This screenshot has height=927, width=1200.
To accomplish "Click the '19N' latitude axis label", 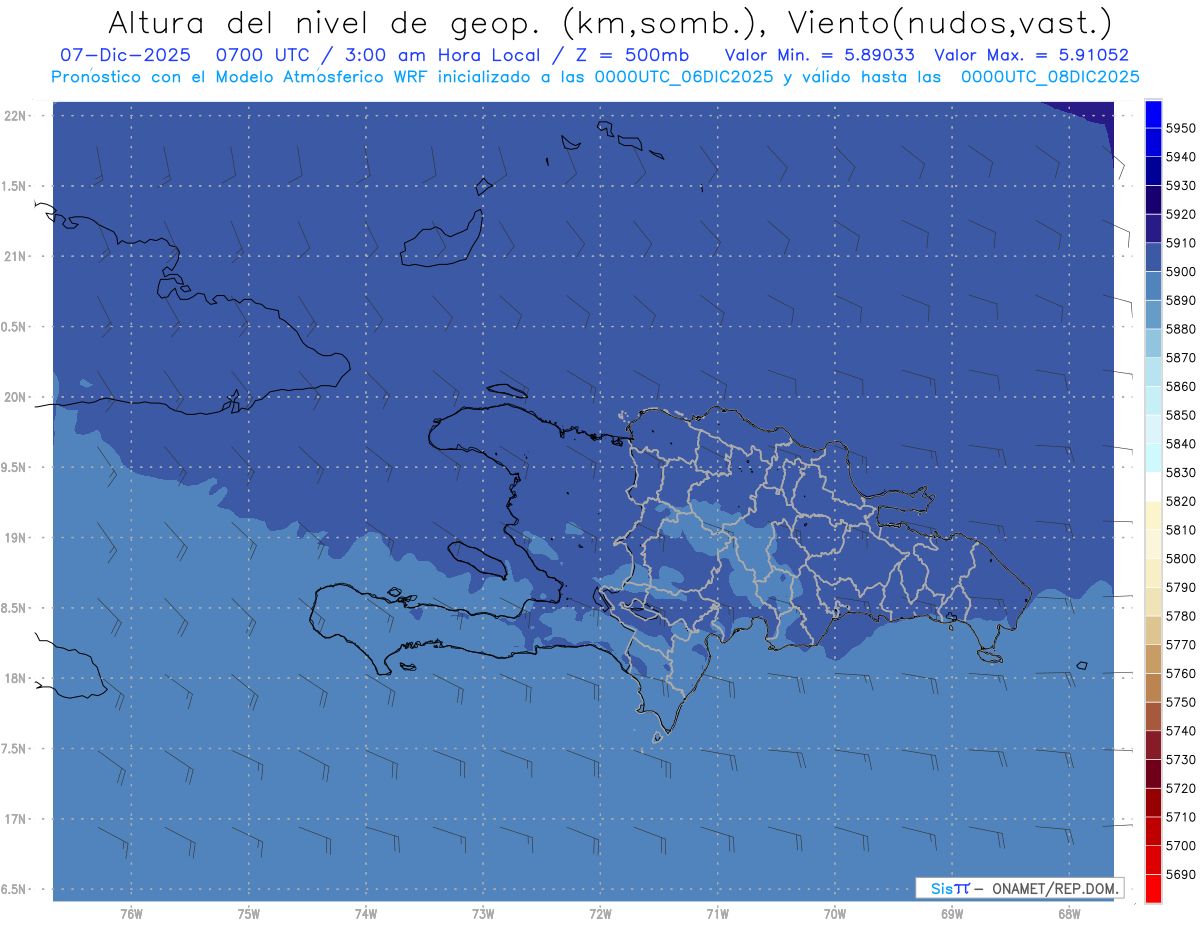I will tap(15, 537).
